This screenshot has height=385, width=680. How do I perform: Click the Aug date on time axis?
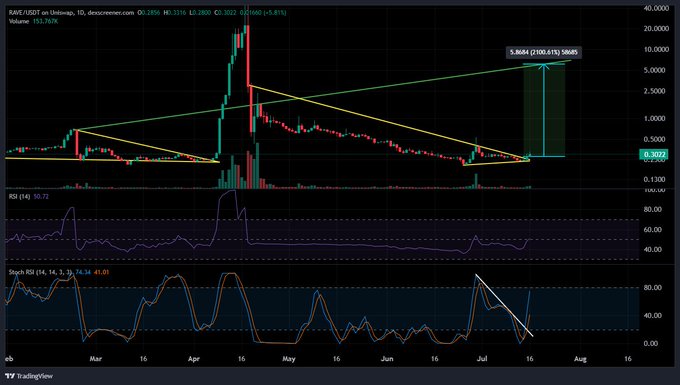tap(580, 359)
